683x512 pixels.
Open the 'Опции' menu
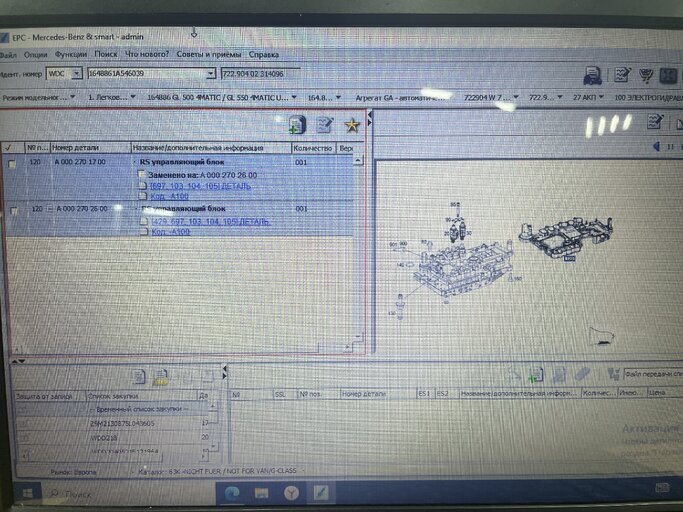(x=35, y=55)
